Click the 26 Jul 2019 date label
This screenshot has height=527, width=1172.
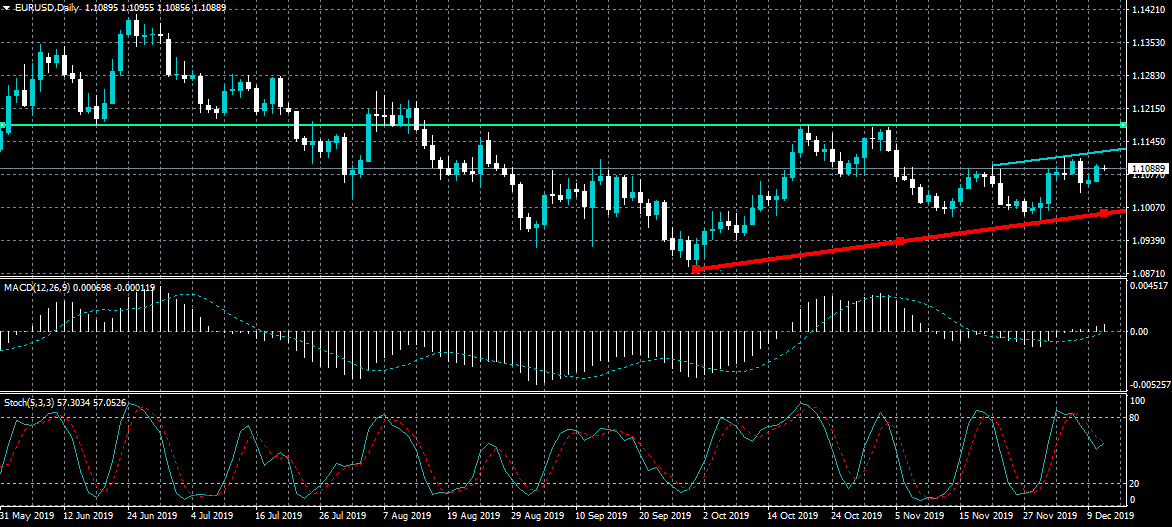pos(343,516)
